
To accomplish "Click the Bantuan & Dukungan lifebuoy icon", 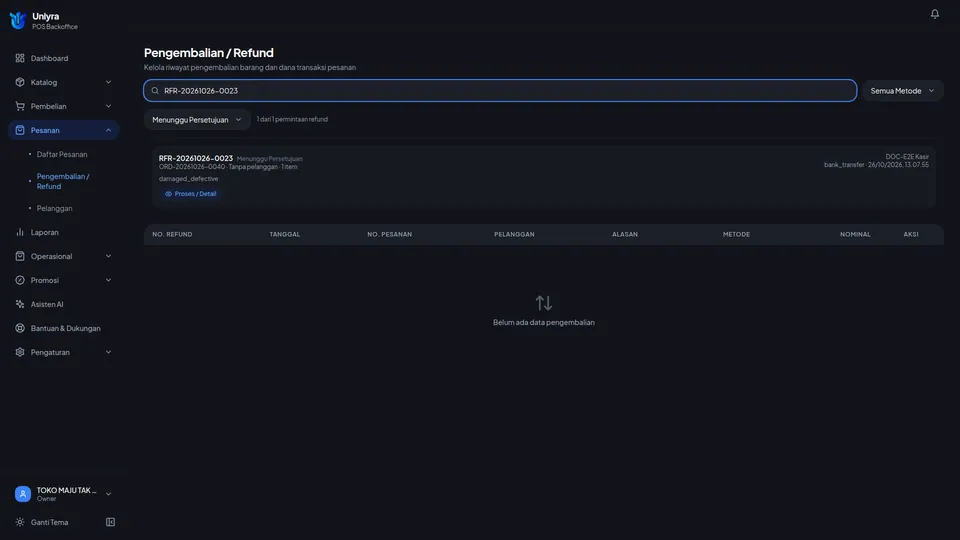I will click(x=20, y=328).
